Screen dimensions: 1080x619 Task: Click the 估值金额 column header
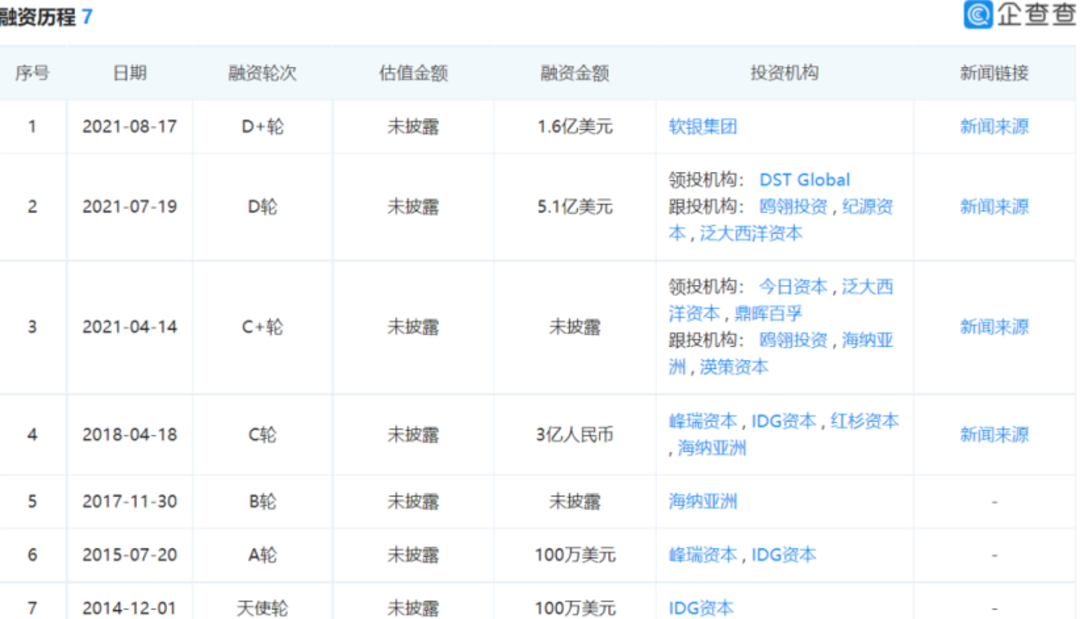coord(413,73)
